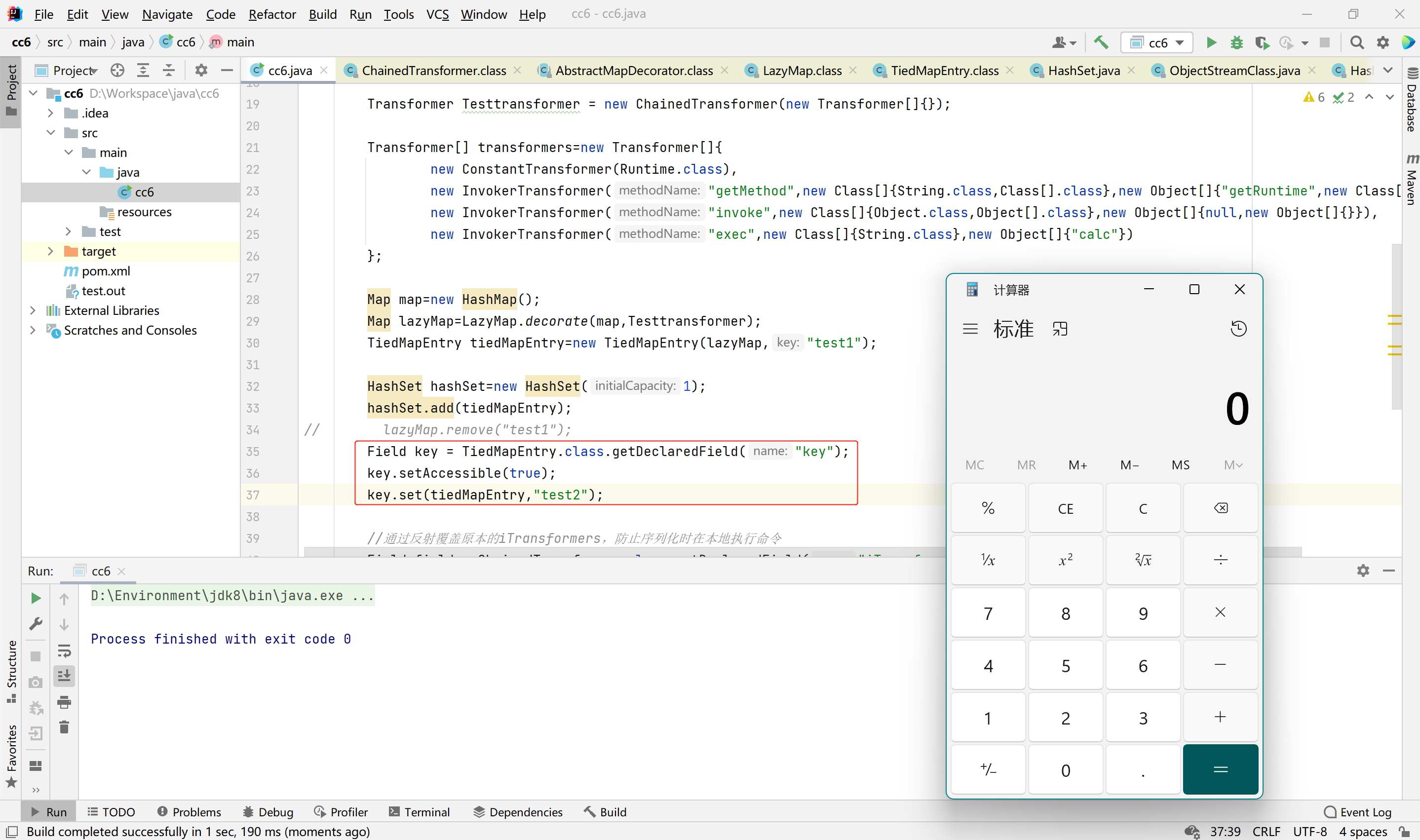Open Search Everywhere magnifier icon
The image size is (1420, 840).
coord(1357,42)
